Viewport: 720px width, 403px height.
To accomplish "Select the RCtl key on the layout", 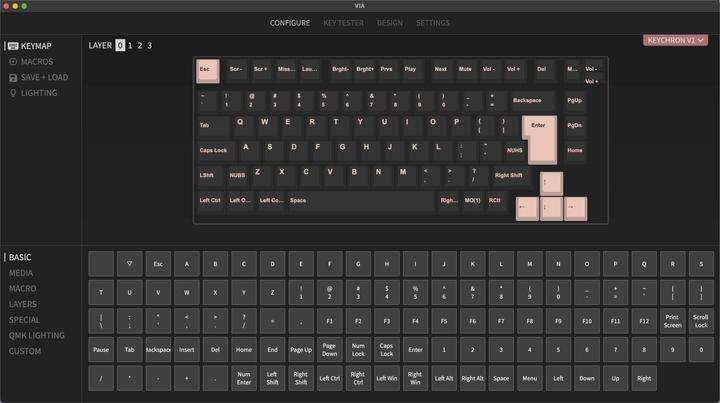I will [496, 201].
